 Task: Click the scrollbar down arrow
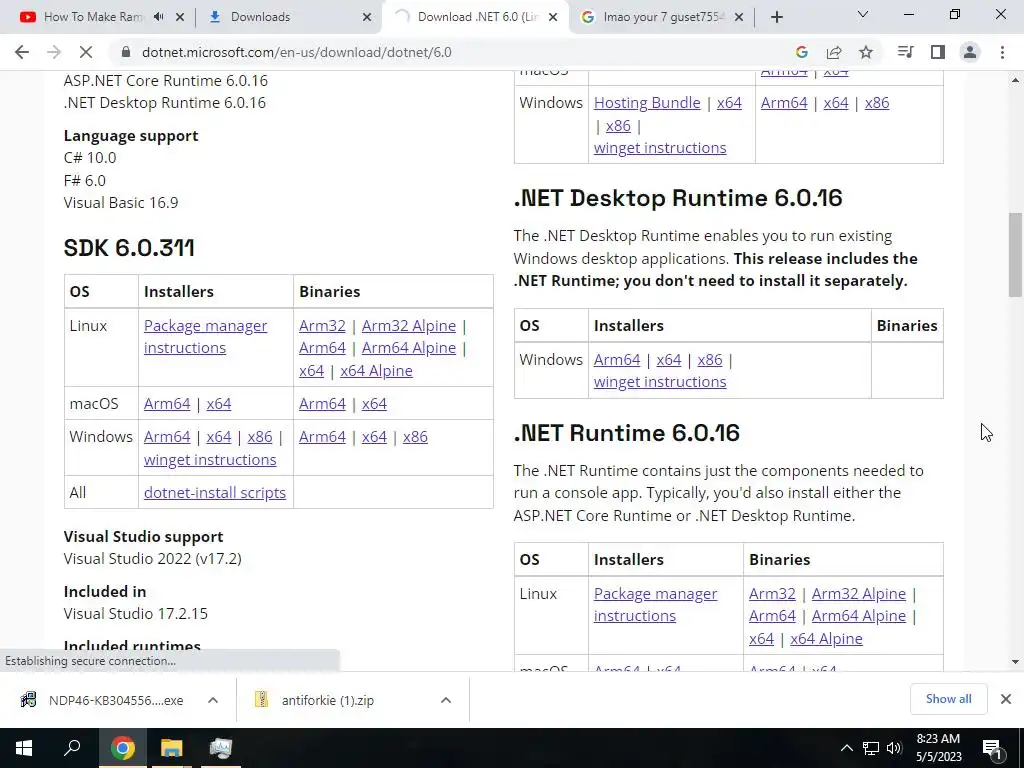[x=1016, y=662]
